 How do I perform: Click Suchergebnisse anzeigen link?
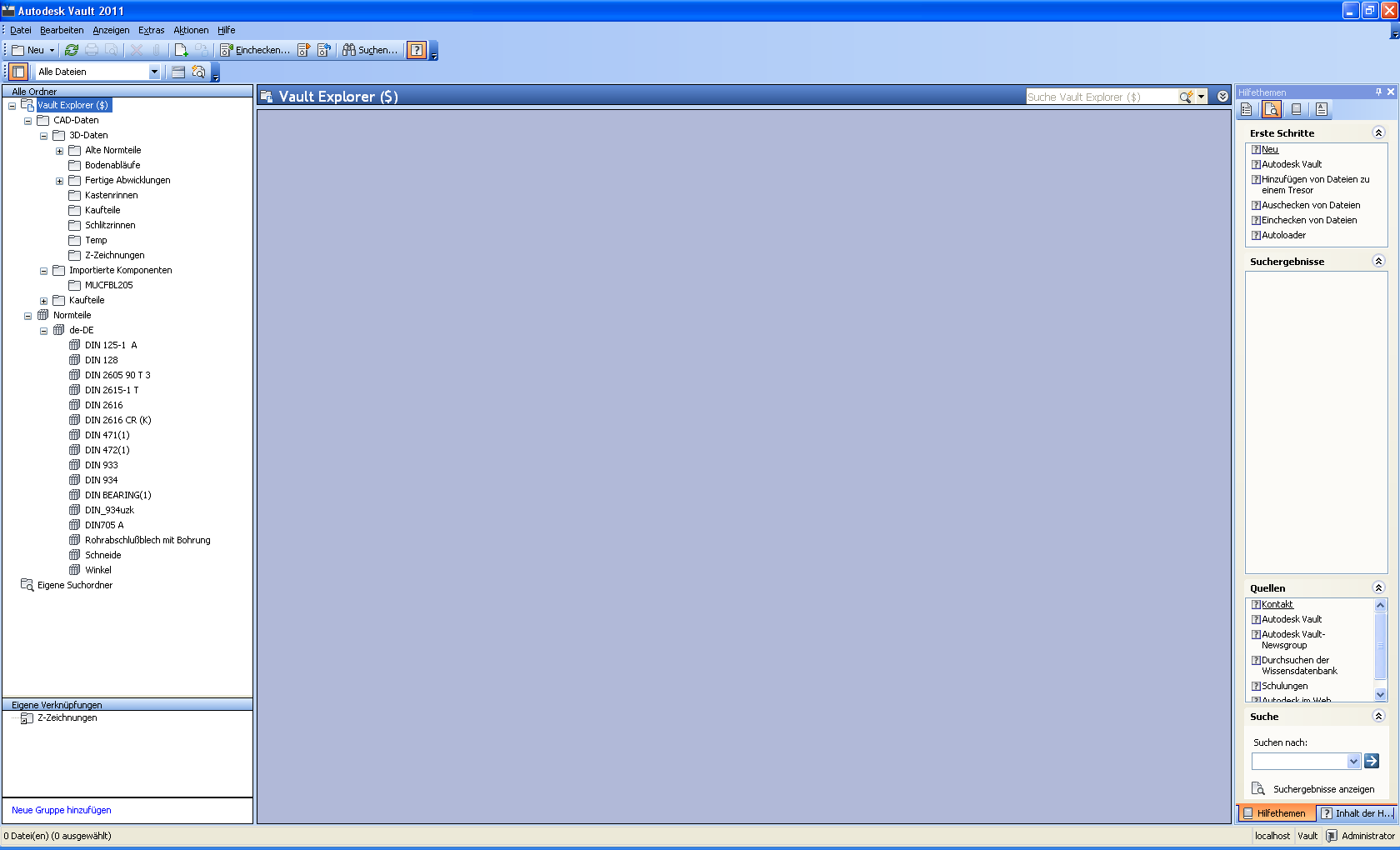coord(1323,789)
